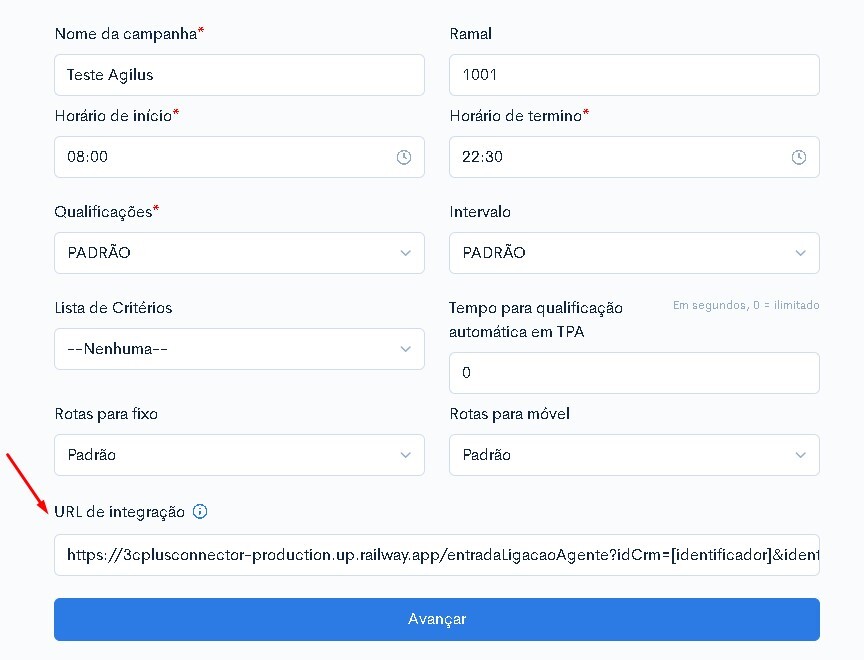Open clock picker in Horário de início
864x660 pixels.
click(404, 157)
